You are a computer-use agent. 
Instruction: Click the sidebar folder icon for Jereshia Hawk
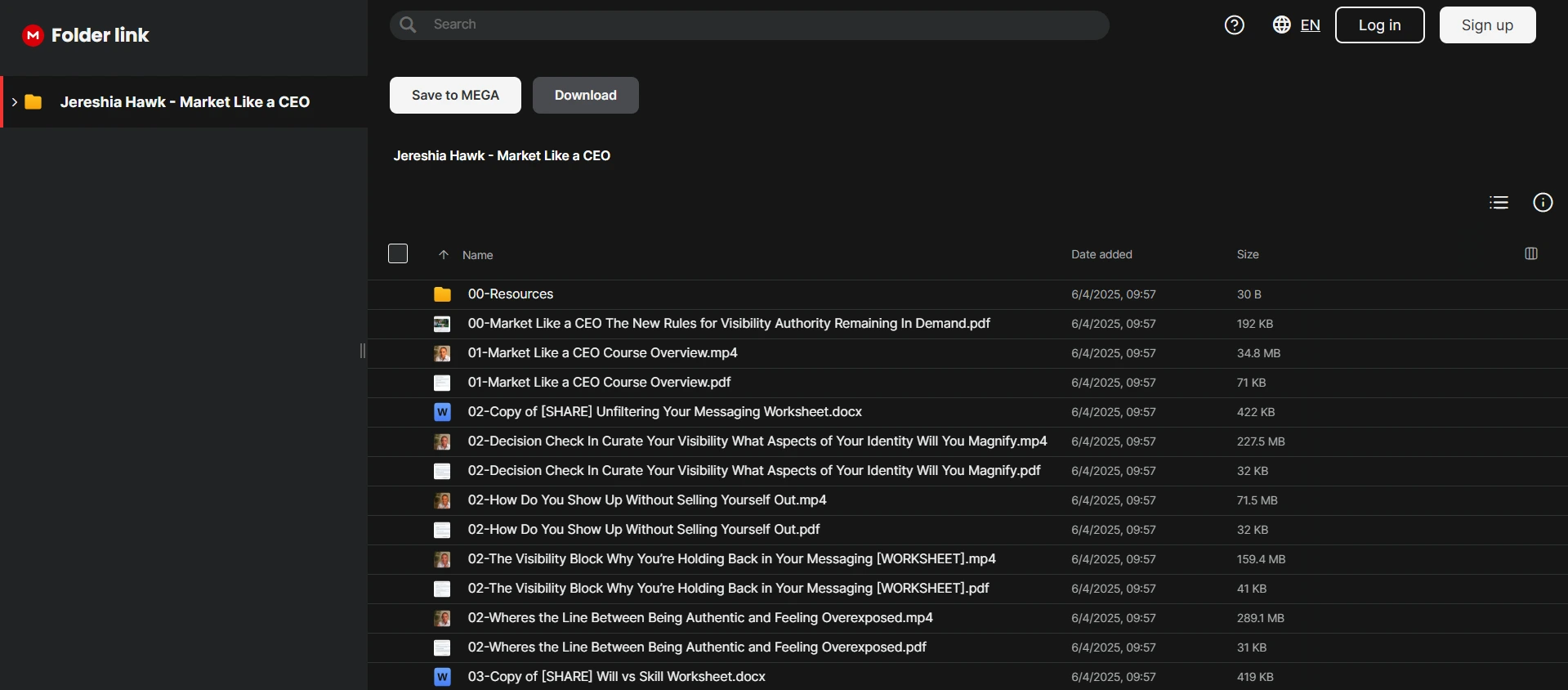(34, 102)
